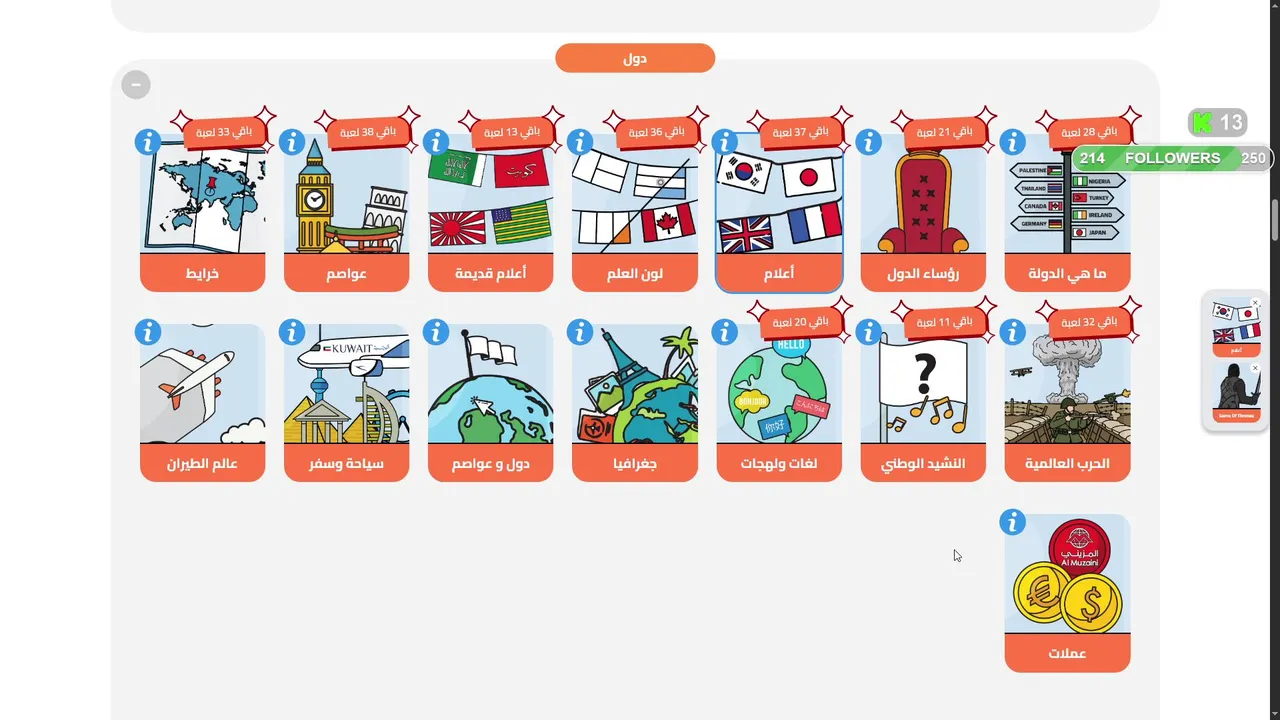Image resolution: width=1280 pixels, height=720 pixels.
Task: Open info icon on the رؤساء الدول card
Action: point(868,142)
